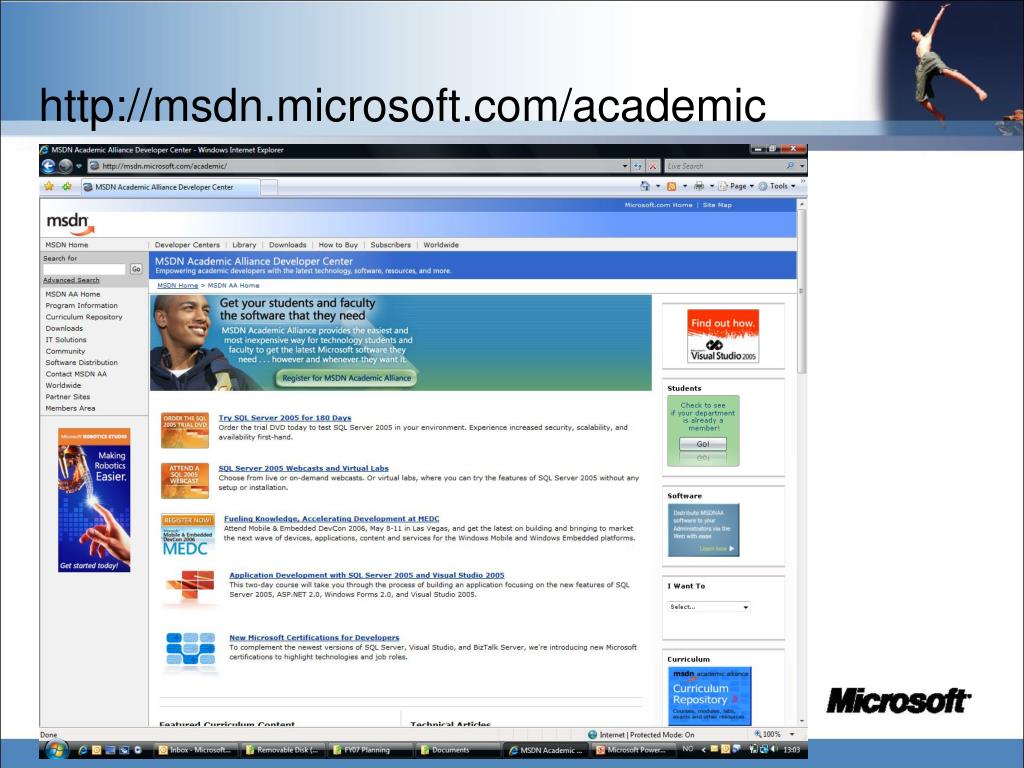1024x768 pixels.
Task: Open the Tools menu in IE toolbar
Action: tap(776, 186)
